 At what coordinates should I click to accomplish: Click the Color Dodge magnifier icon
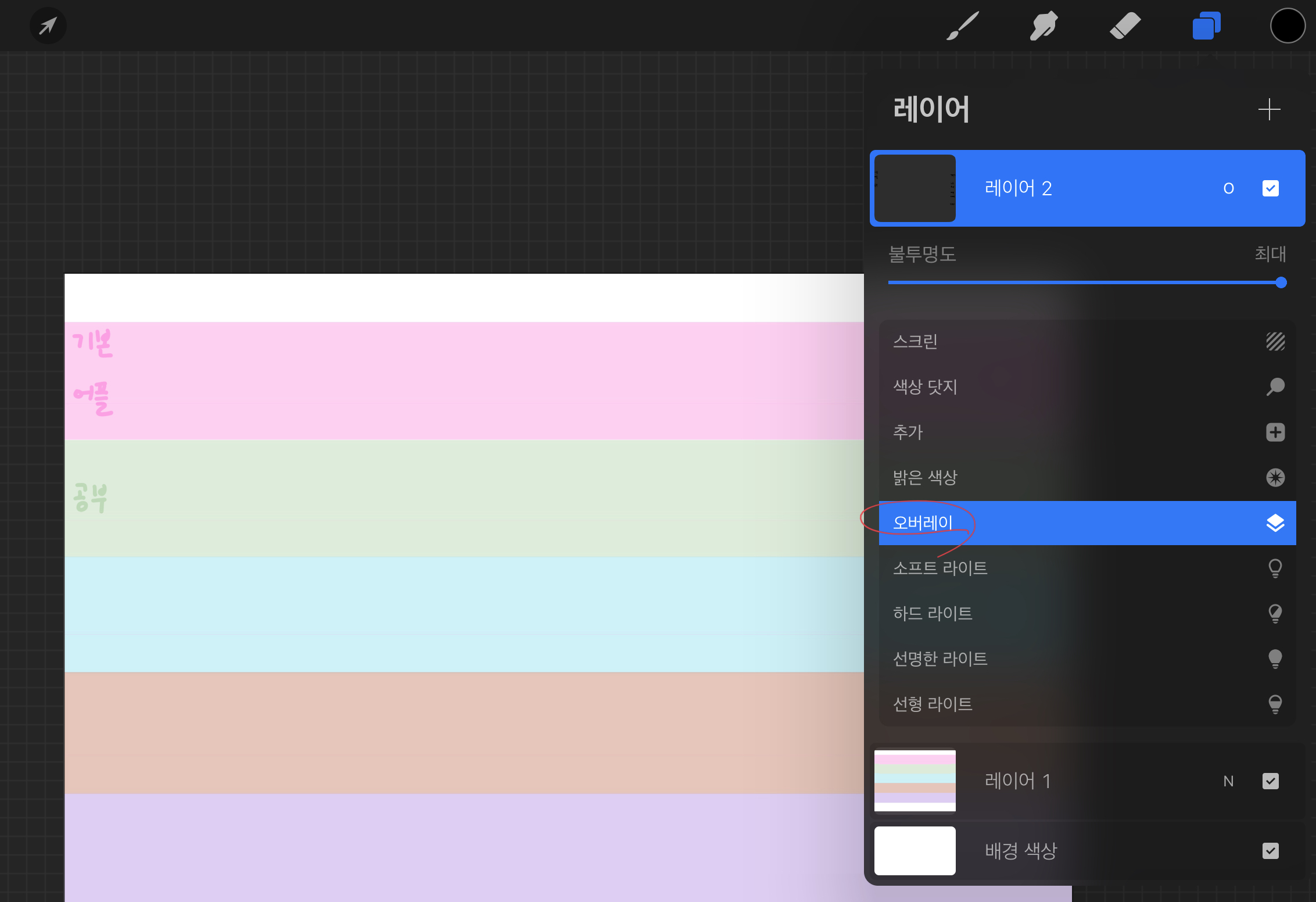point(1275,386)
